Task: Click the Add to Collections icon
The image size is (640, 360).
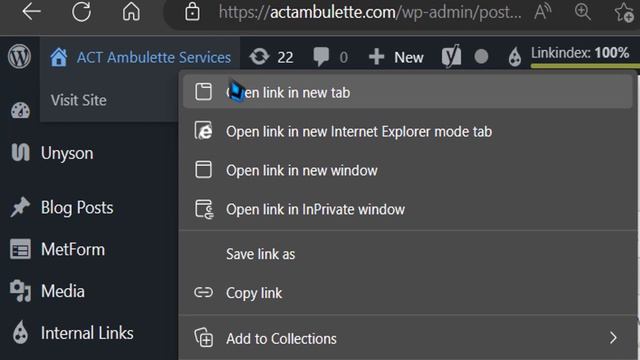Action: (204, 338)
